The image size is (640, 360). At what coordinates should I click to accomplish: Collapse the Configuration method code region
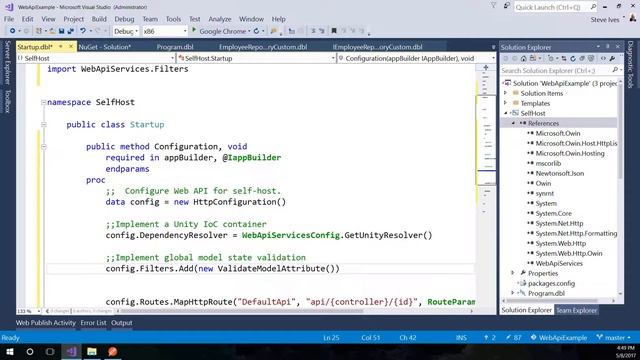[x=43, y=147]
